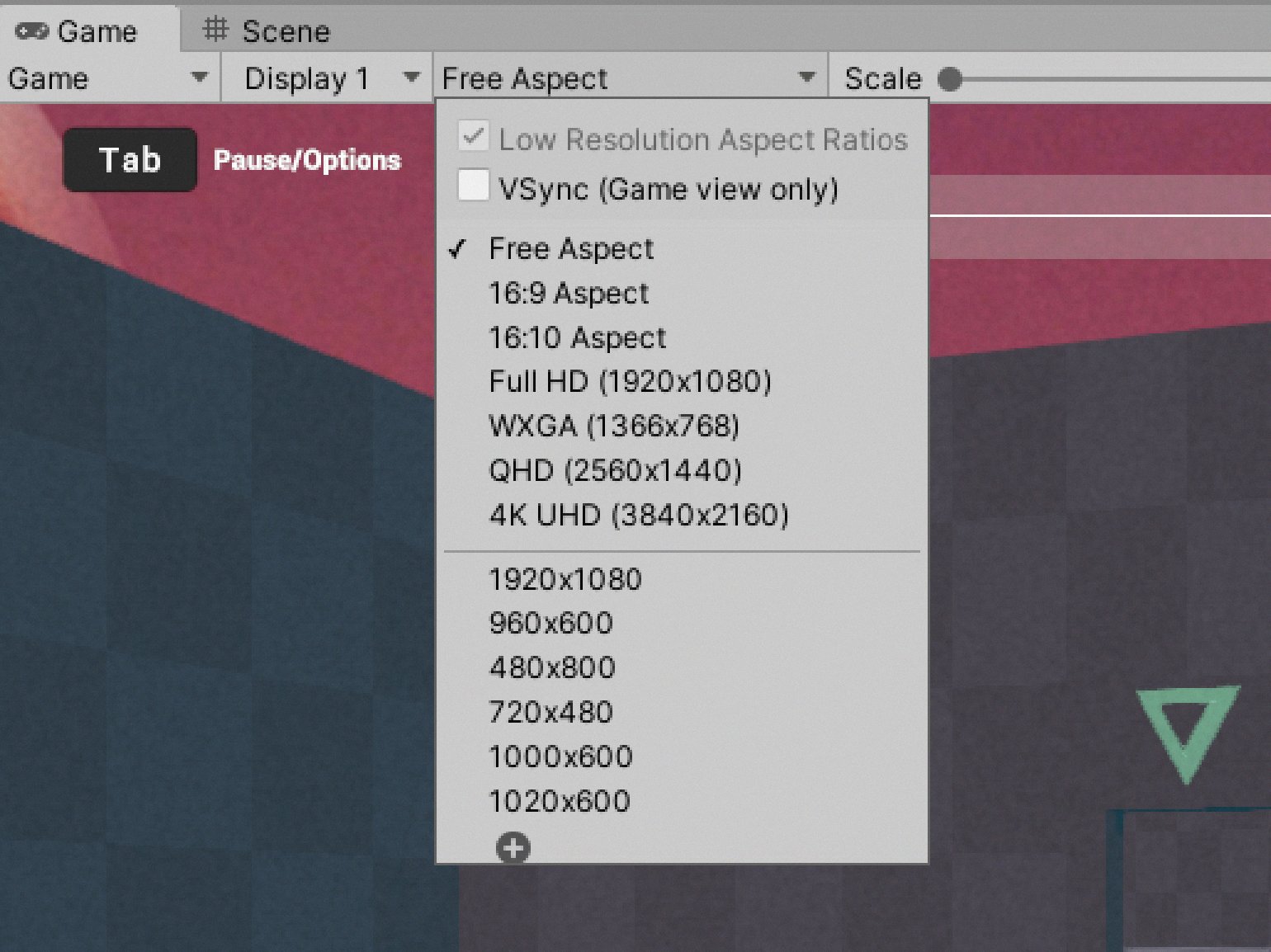Click the grid icon on Scene tab

click(215, 31)
